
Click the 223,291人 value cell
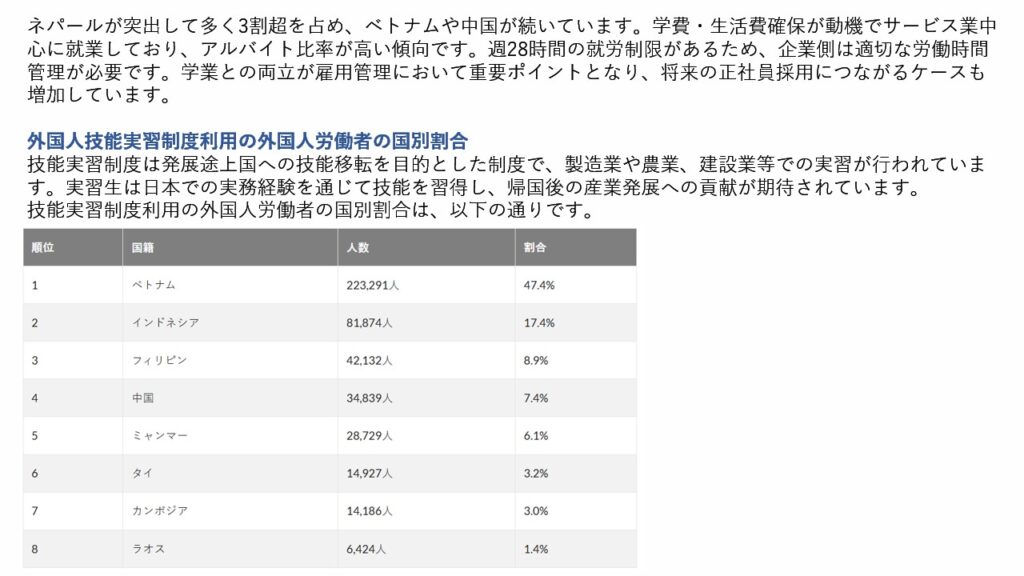[426, 285]
